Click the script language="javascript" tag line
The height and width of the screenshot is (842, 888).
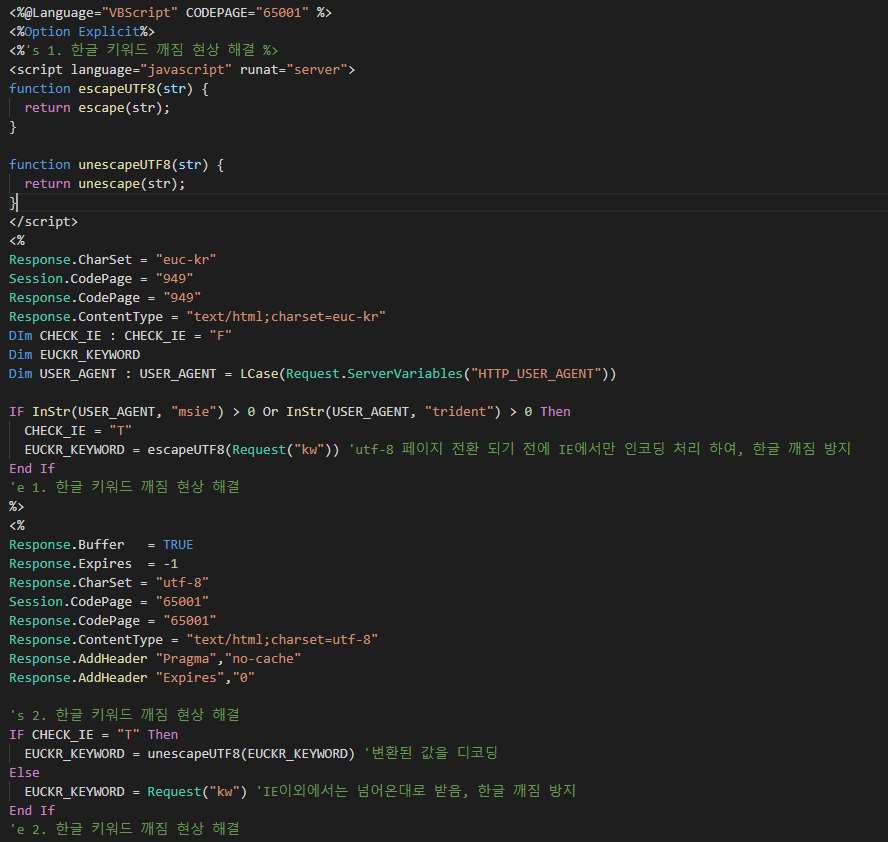coord(182,70)
